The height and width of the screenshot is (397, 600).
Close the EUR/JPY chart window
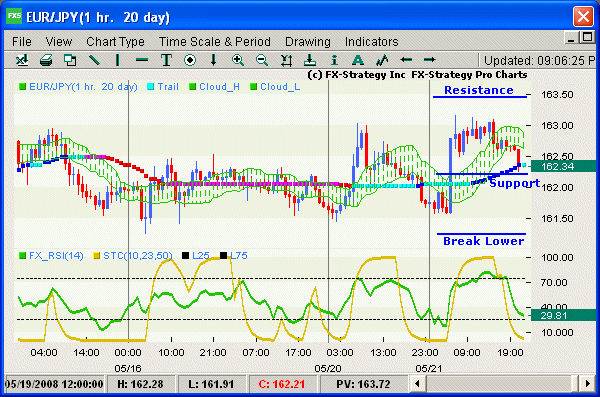pyautogui.click(x=583, y=17)
